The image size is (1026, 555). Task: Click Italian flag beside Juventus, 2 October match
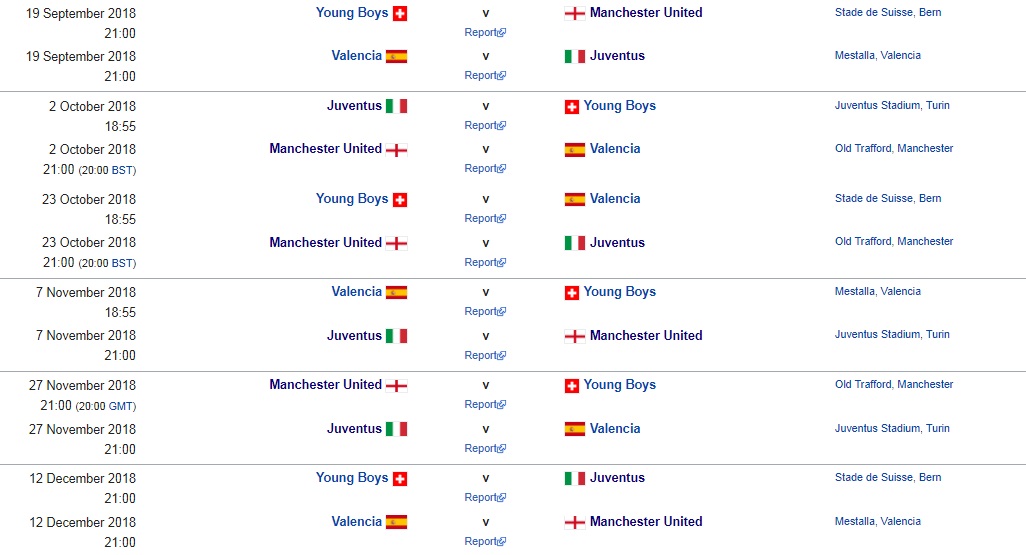pyautogui.click(x=396, y=107)
